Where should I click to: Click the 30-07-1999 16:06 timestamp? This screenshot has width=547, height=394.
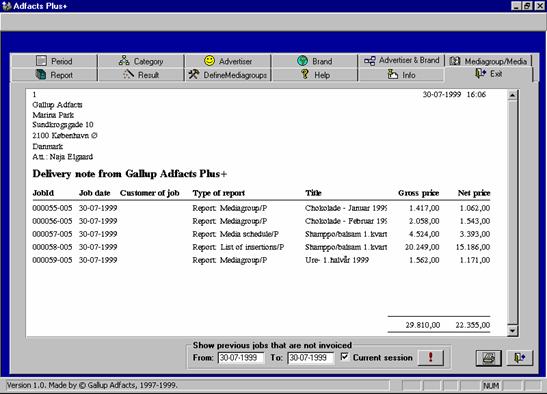(454, 94)
